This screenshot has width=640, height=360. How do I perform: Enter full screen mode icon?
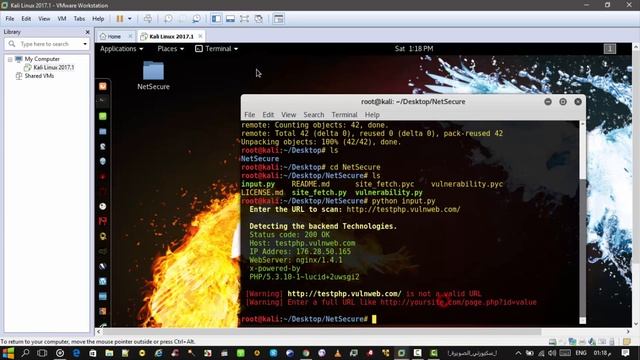point(244,19)
